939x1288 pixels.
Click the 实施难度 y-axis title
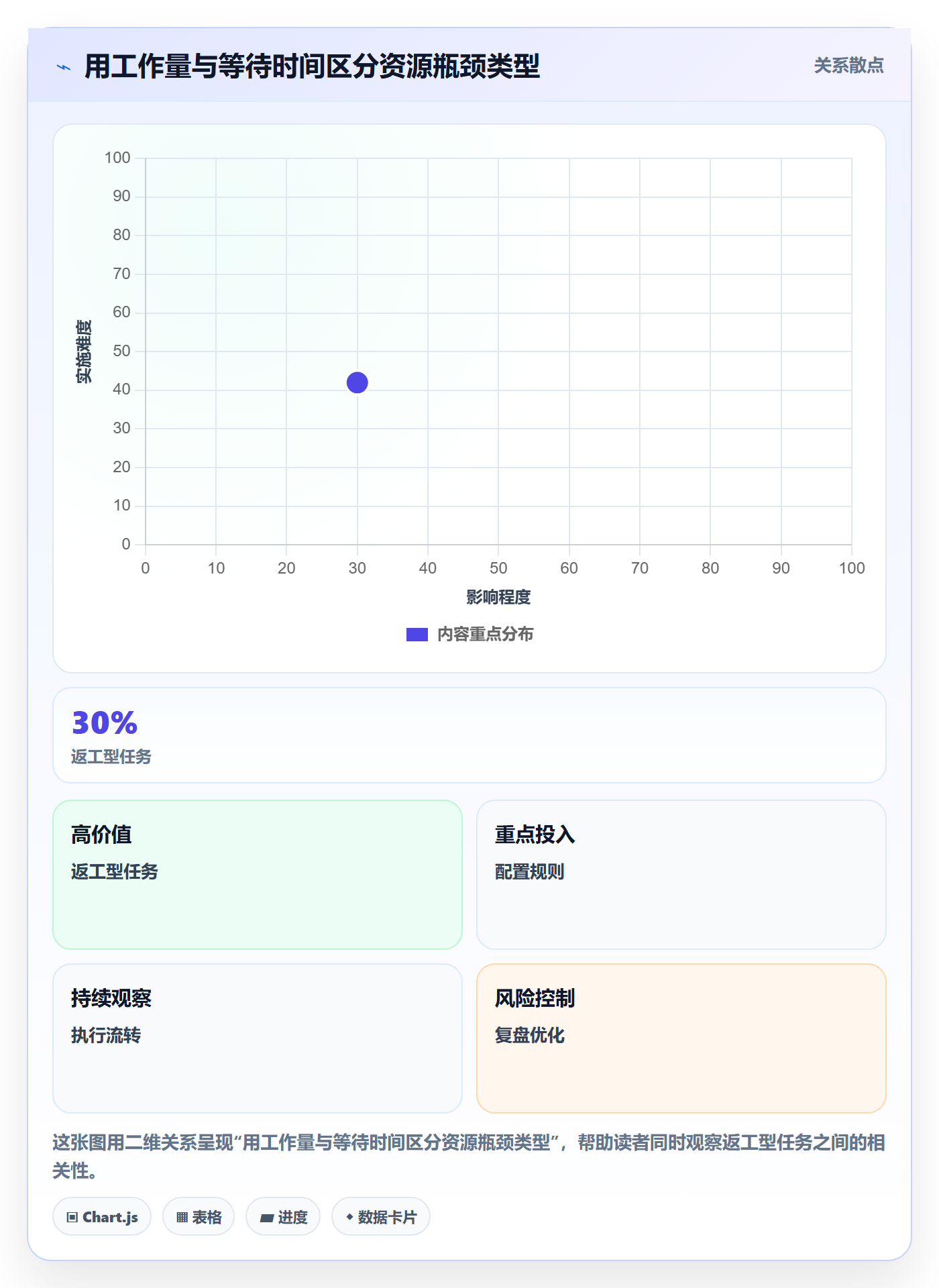tap(84, 352)
